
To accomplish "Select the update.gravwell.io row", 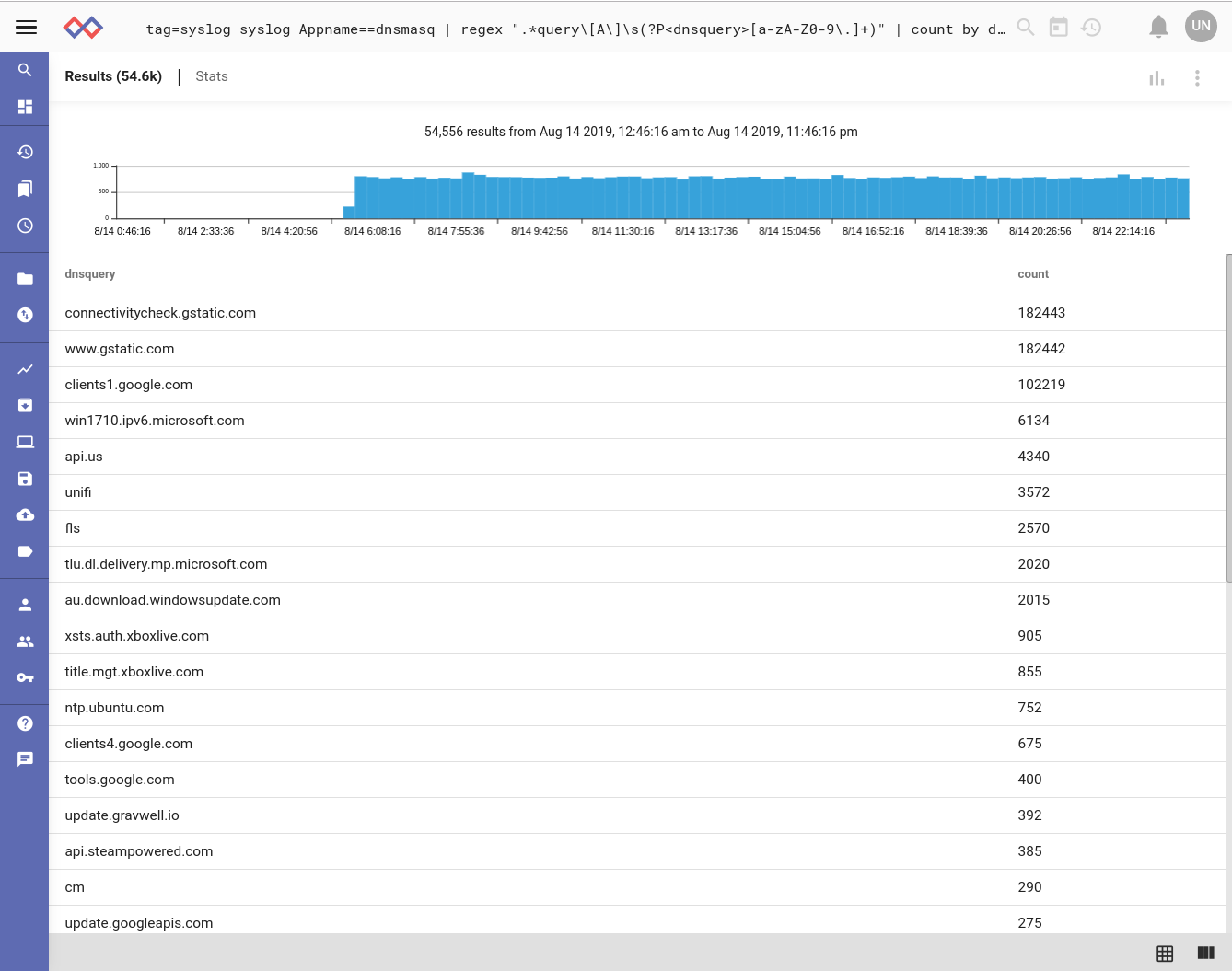I will [x=637, y=815].
